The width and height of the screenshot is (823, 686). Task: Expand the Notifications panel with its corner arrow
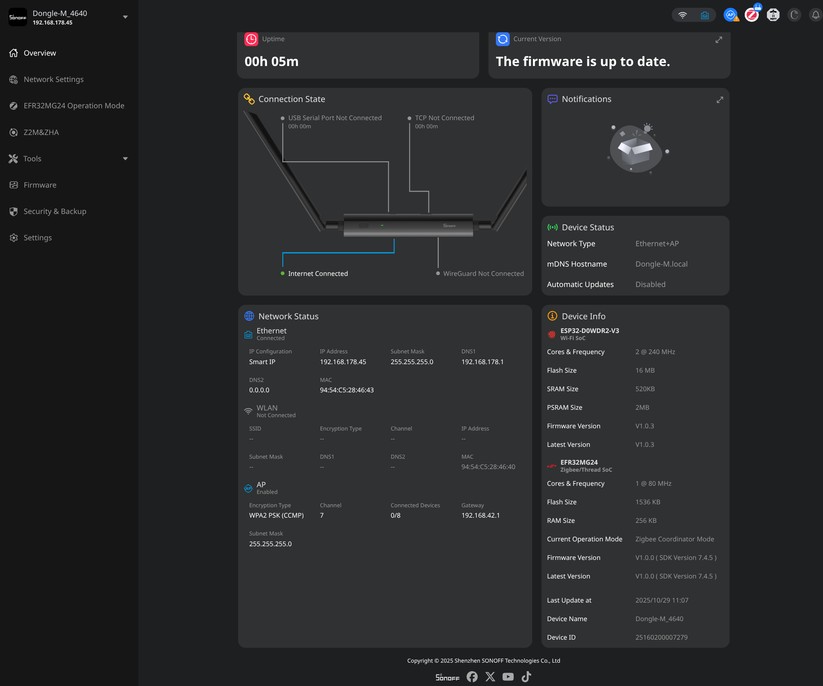coord(718,98)
